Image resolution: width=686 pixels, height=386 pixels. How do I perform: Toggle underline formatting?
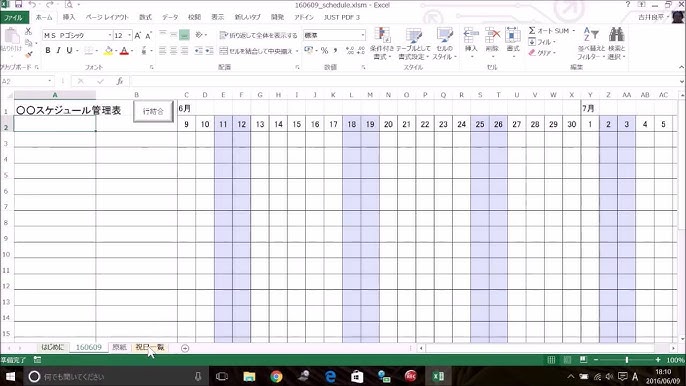[x=69, y=51]
